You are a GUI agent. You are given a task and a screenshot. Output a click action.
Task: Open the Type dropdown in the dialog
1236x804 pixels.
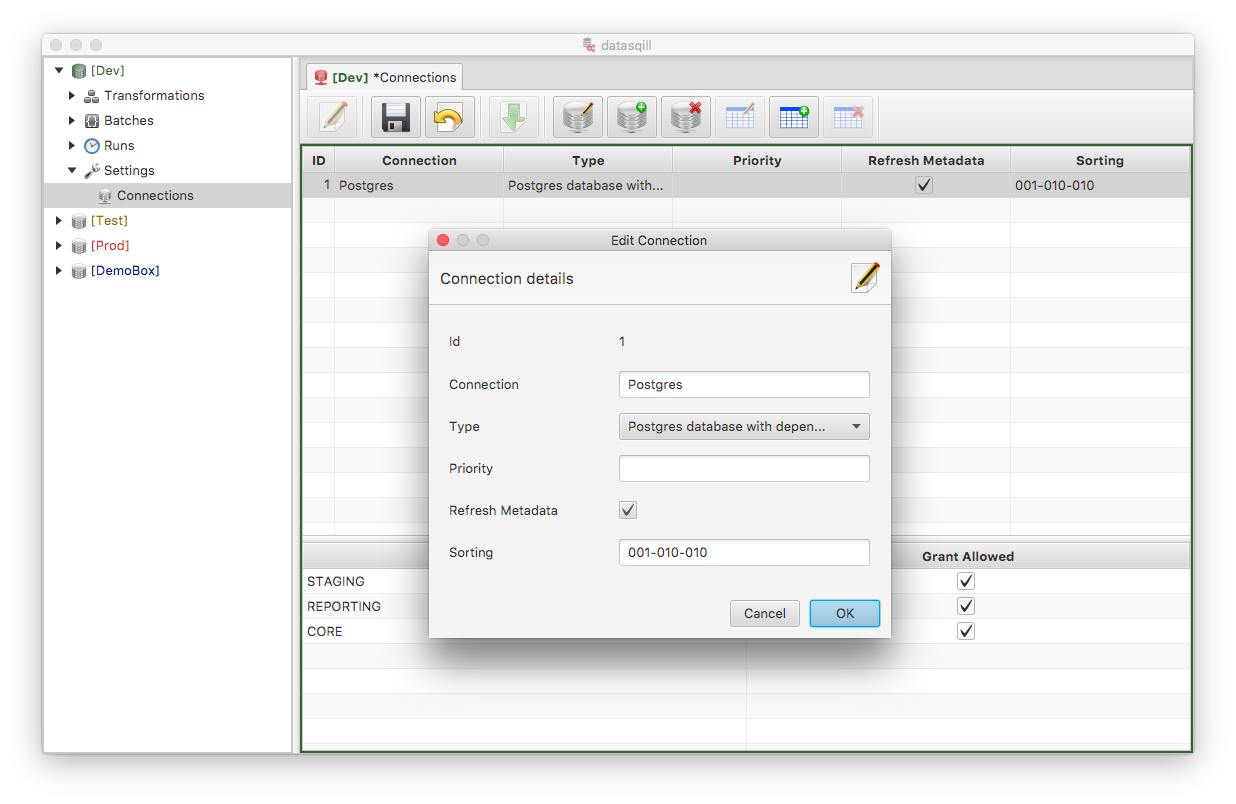pos(744,427)
